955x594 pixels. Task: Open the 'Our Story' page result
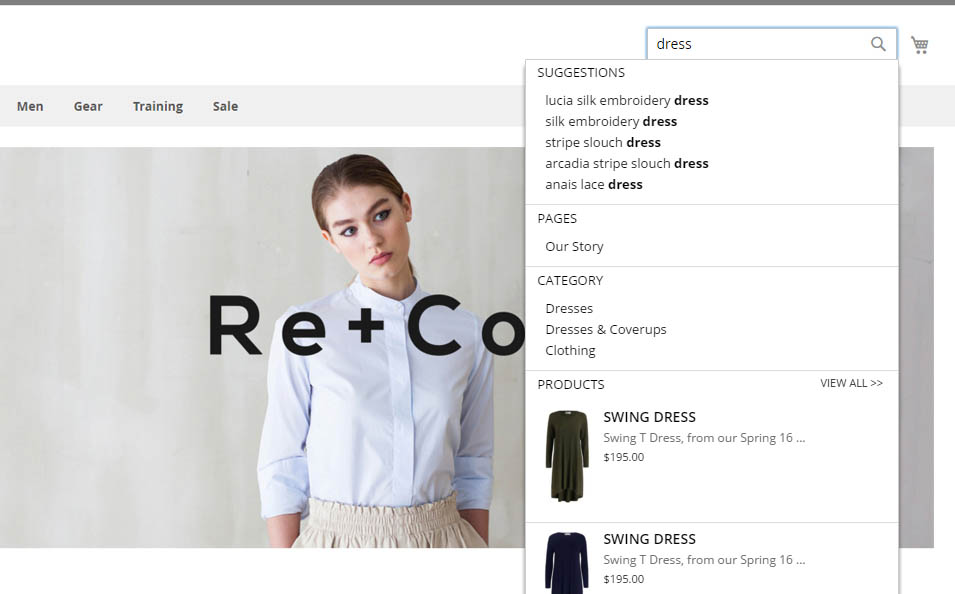click(x=574, y=246)
